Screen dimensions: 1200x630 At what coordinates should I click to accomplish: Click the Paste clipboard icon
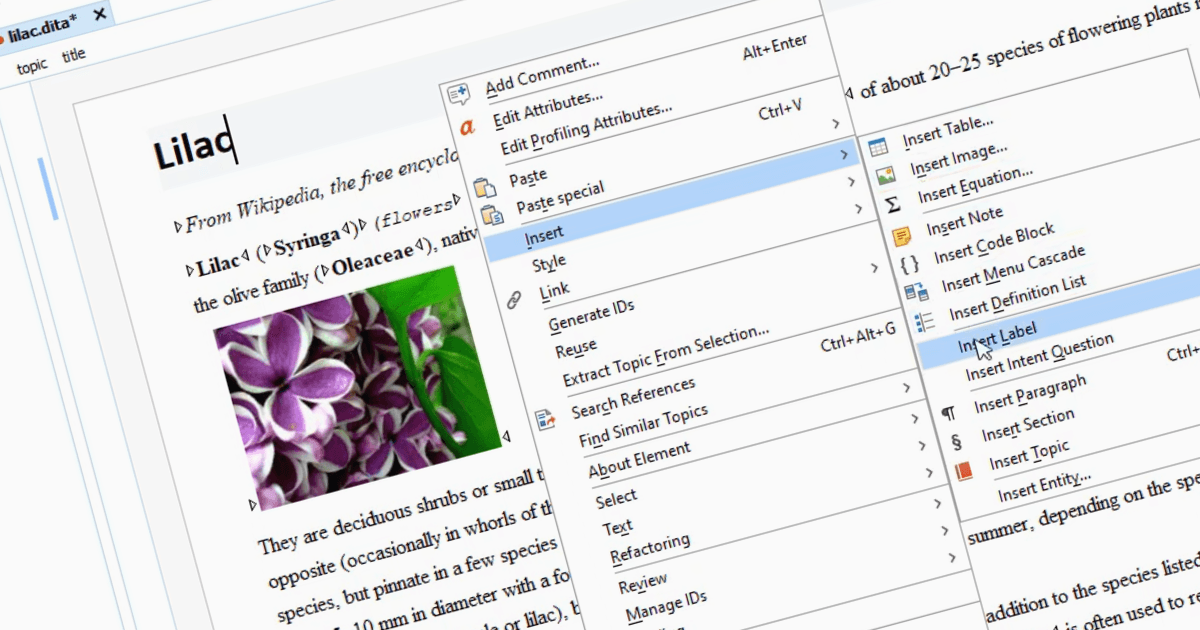coord(484,186)
